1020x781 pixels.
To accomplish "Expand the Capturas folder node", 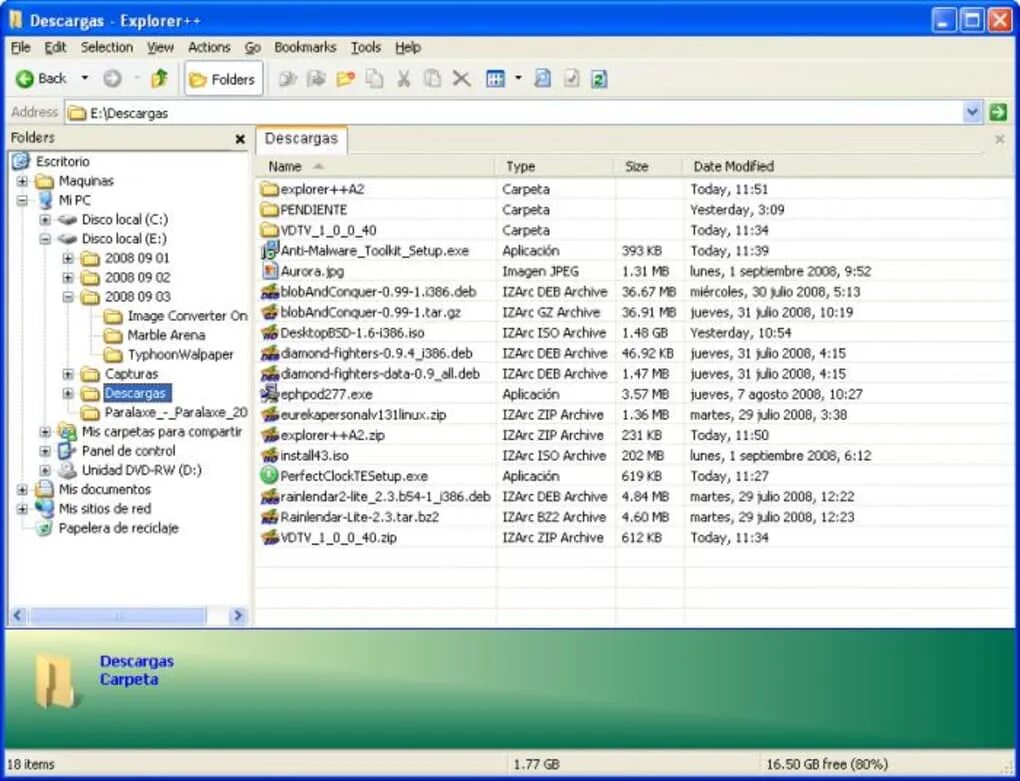I will tap(68, 374).
